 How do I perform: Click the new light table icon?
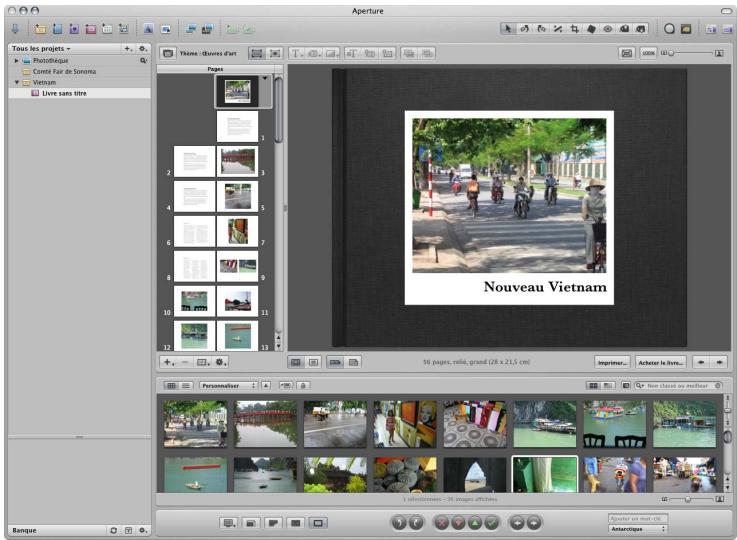coord(124,29)
